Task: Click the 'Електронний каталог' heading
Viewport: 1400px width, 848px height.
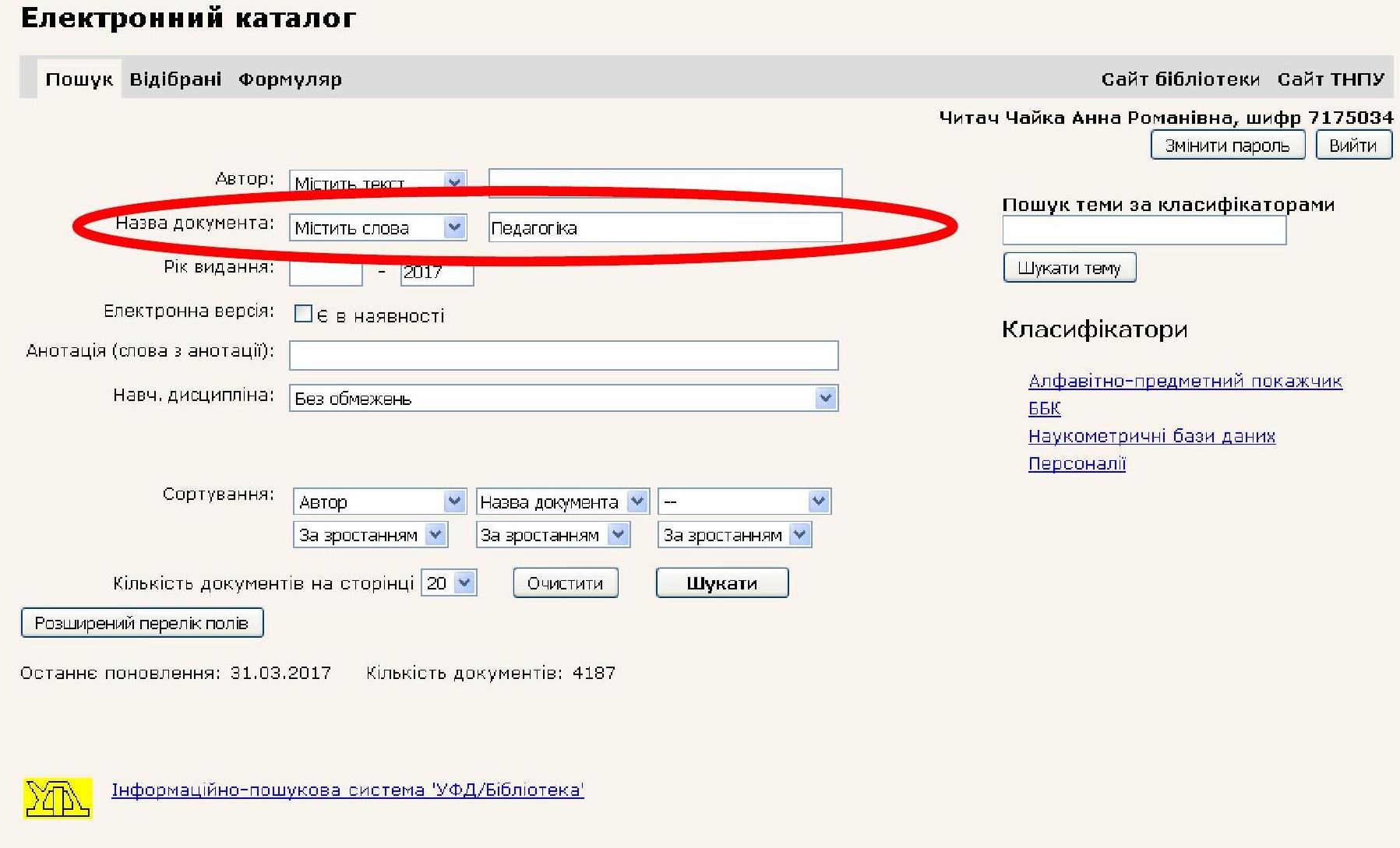Action: tap(188, 18)
